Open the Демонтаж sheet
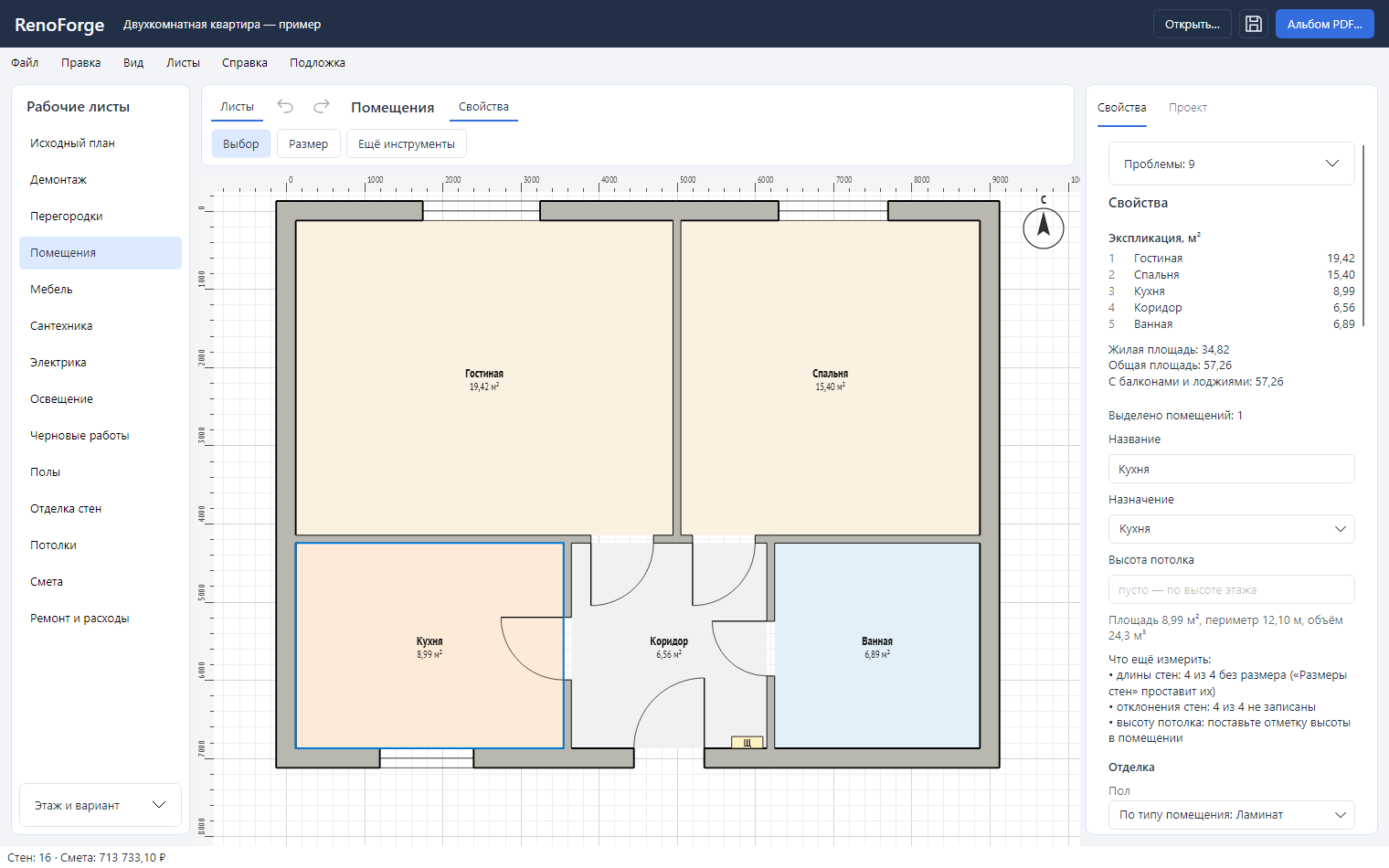Viewport: 1389px width, 868px height. [101, 180]
